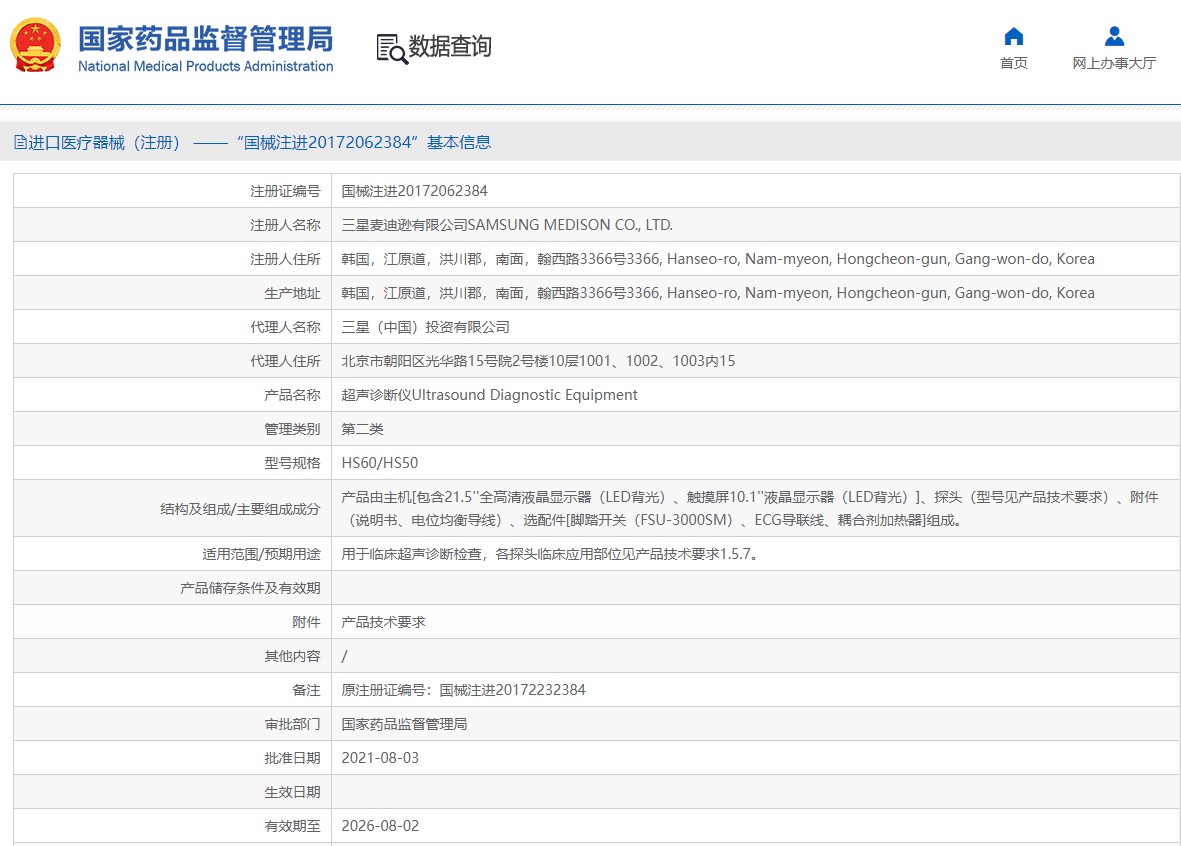Click the 其他内容 row label

292,656
